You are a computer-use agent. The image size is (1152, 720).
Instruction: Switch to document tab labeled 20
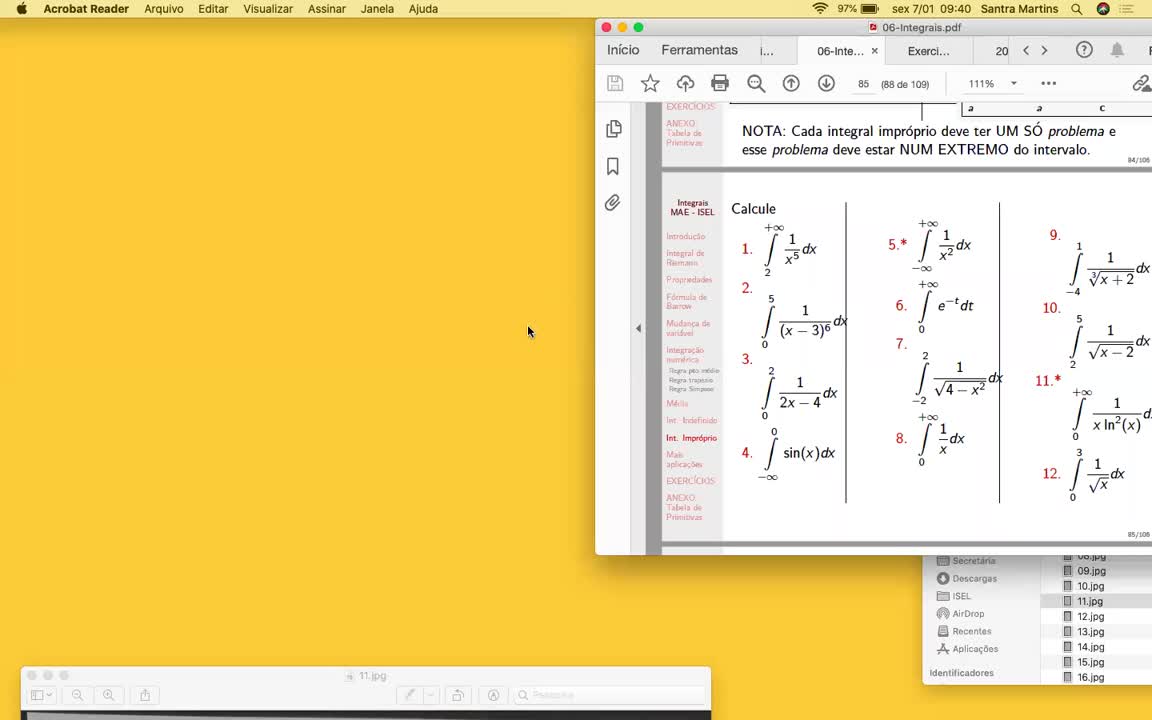tap(1001, 51)
